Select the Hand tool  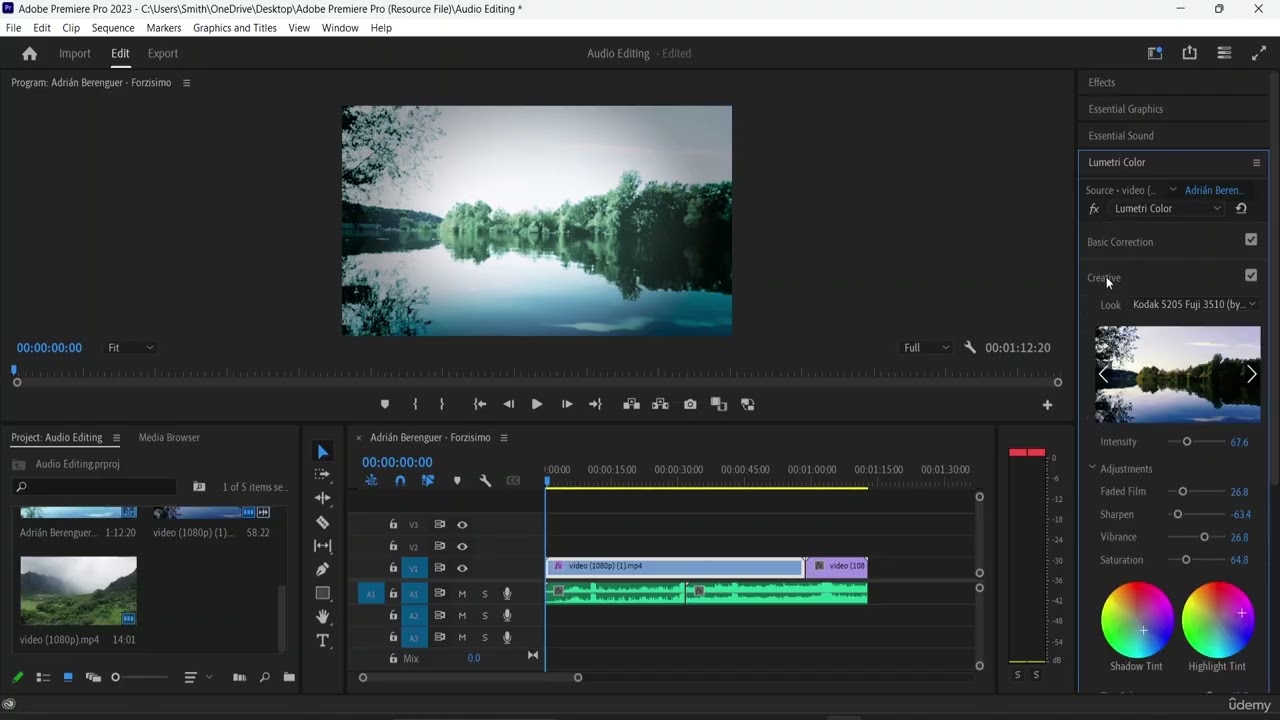[x=322, y=617]
